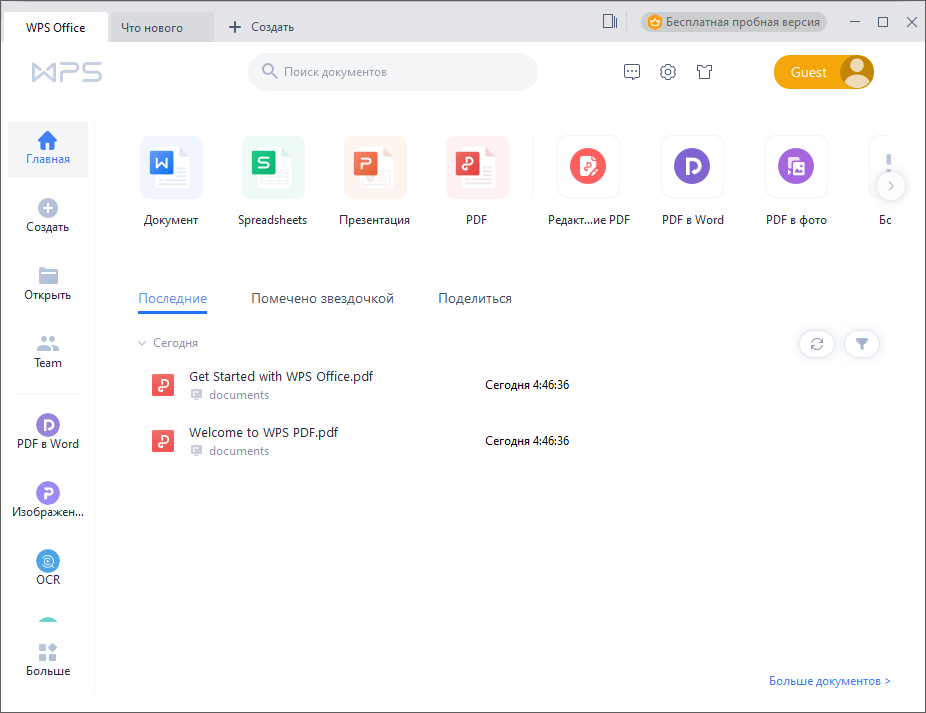Create a new Документ (Writer) file
Image resolution: width=926 pixels, height=713 pixels.
(x=171, y=181)
